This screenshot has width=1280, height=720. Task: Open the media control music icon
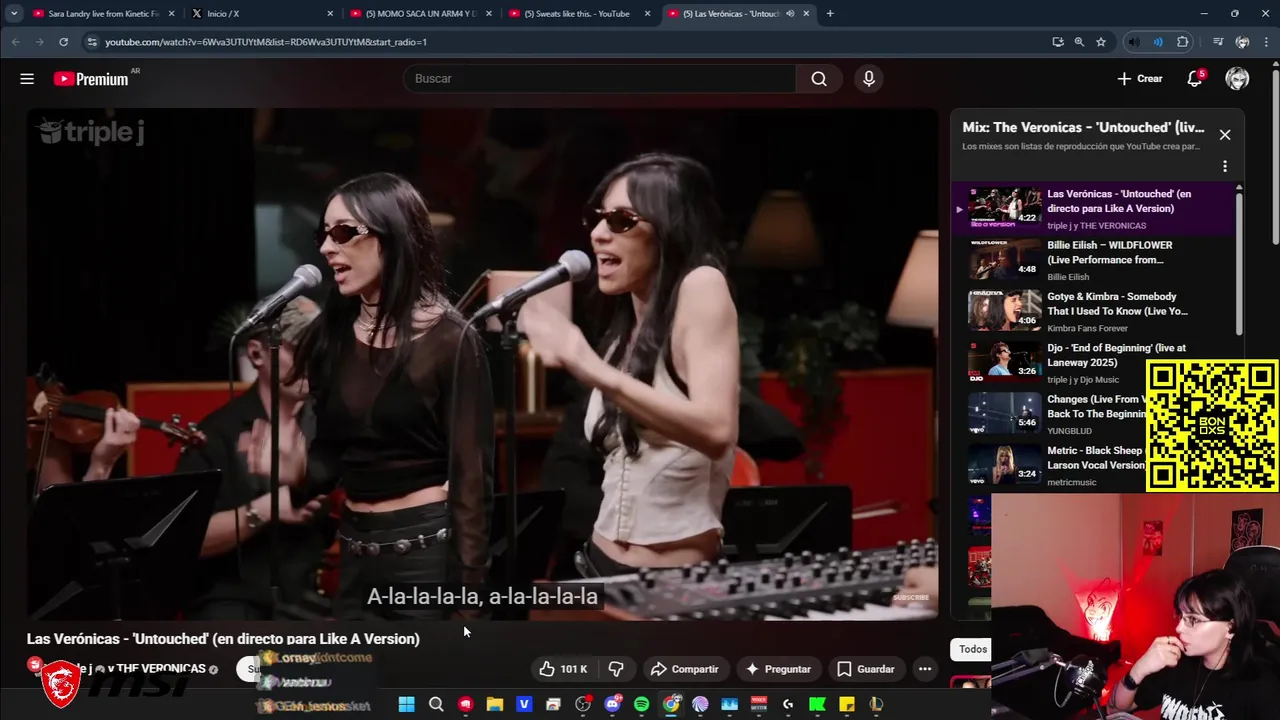[x=1218, y=42]
